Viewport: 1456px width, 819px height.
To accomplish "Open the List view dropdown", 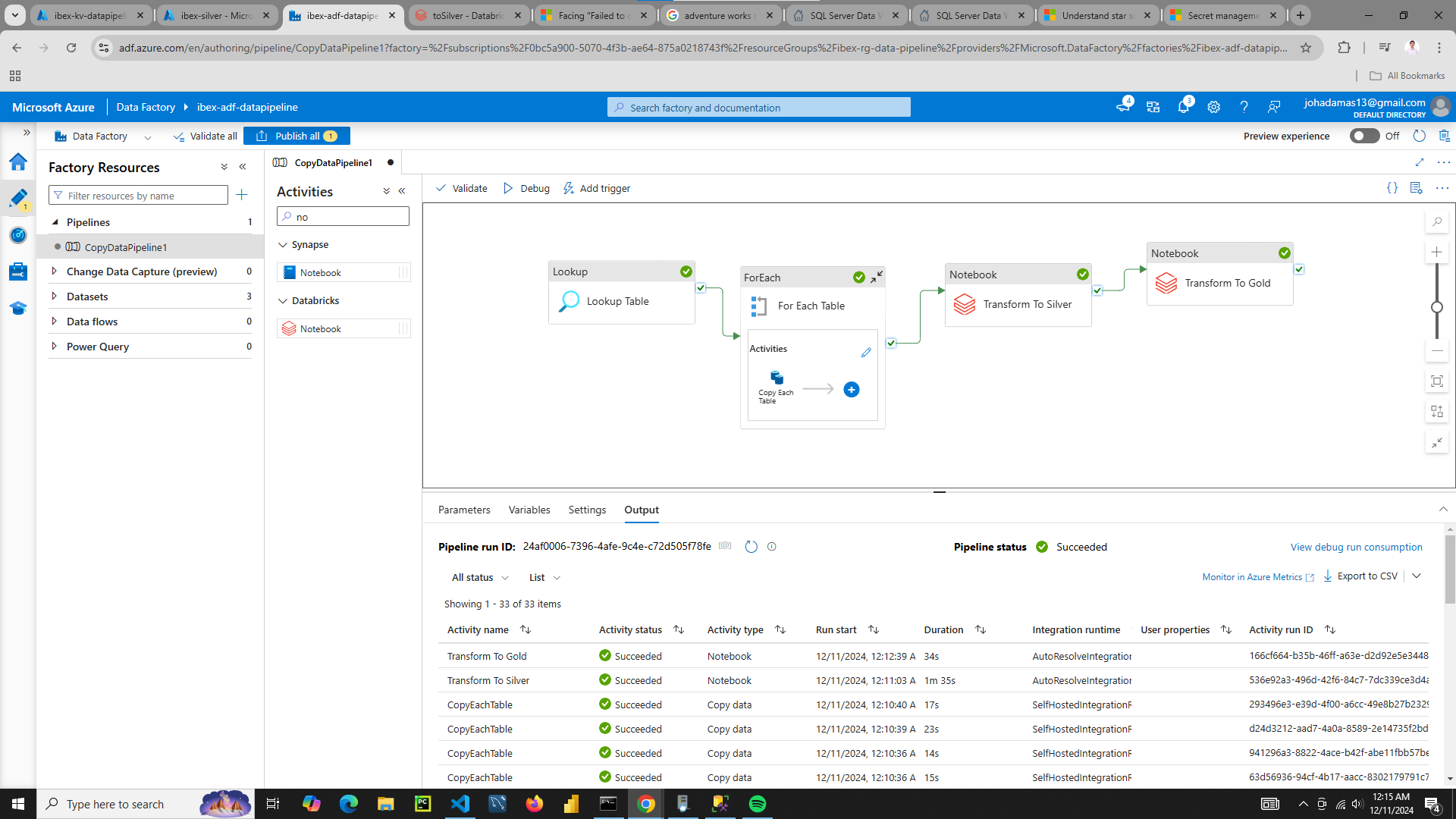I will coord(544,577).
